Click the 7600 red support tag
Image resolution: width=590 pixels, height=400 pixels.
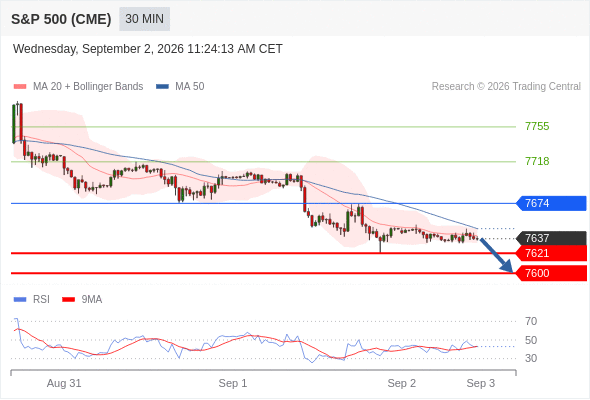point(551,273)
